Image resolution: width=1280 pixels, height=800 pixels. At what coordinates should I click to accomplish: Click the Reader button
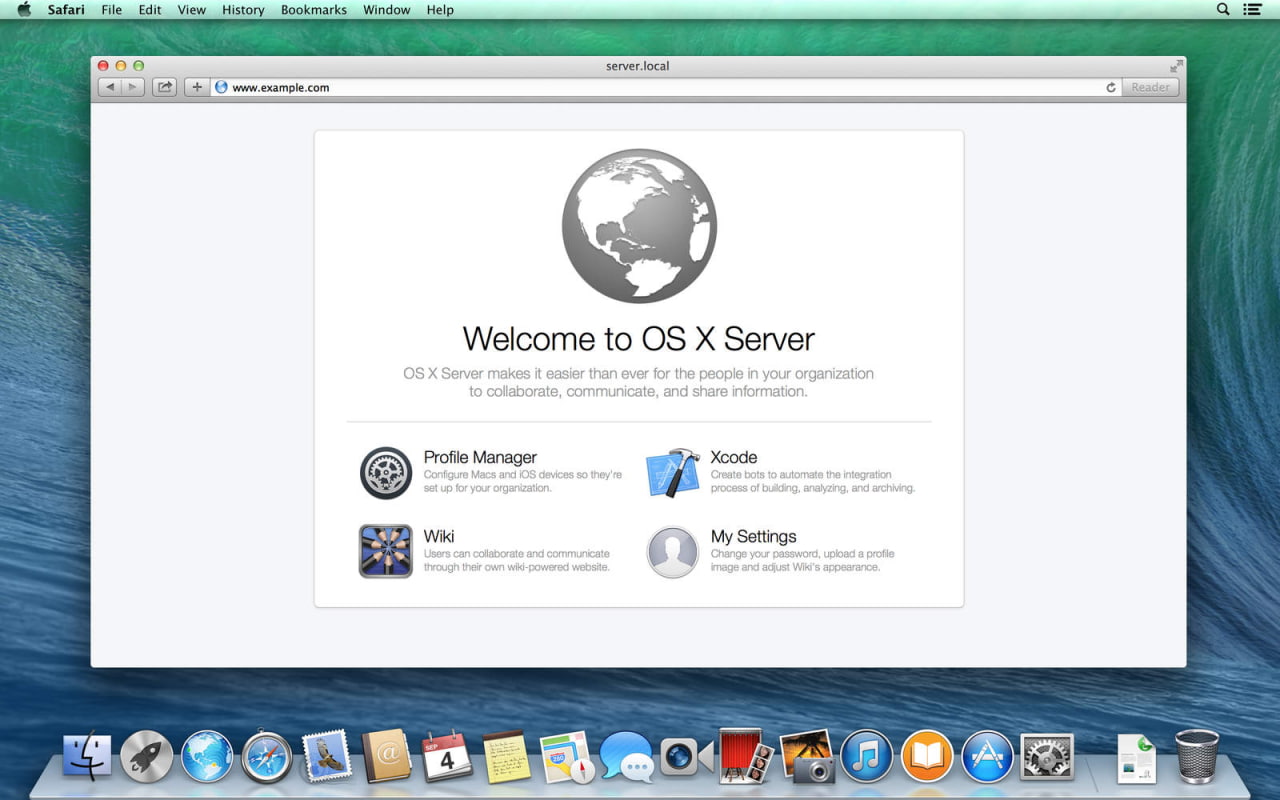[x=1150, y=88]
